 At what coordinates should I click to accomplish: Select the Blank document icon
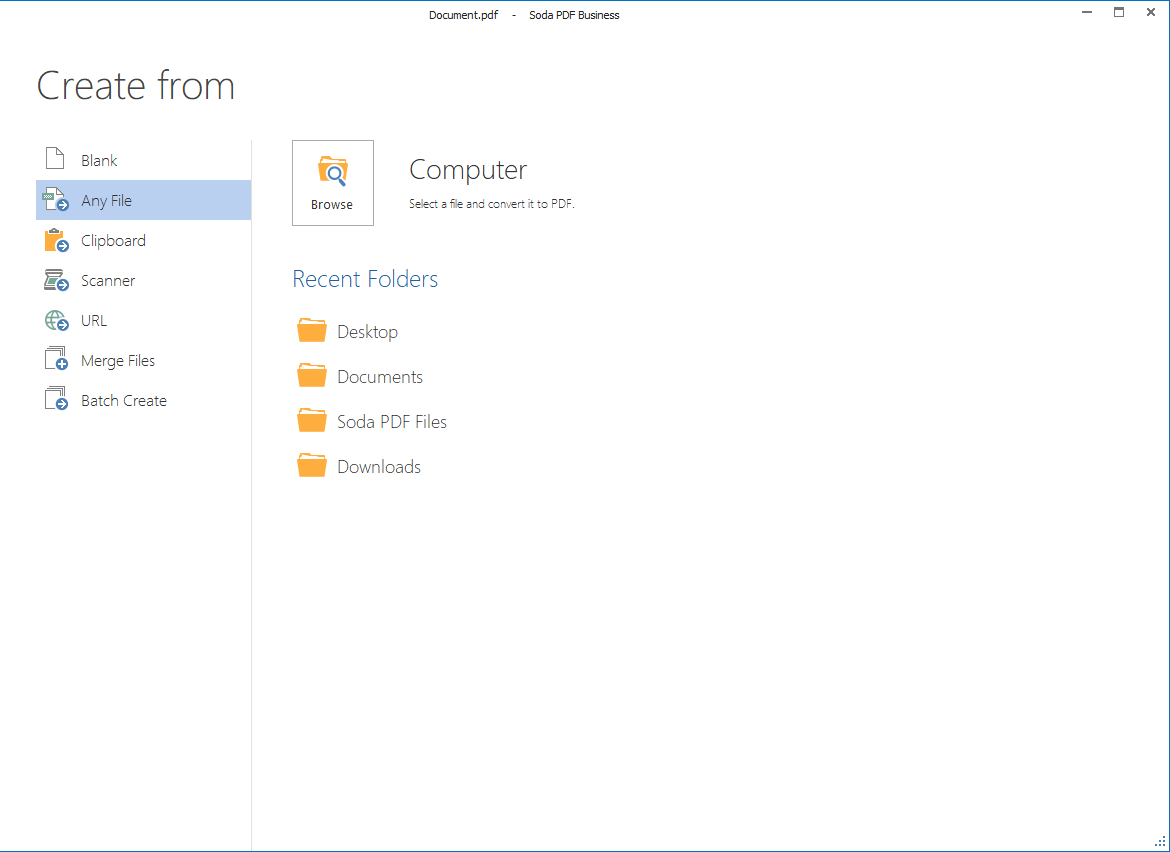(x=56, y=159)
